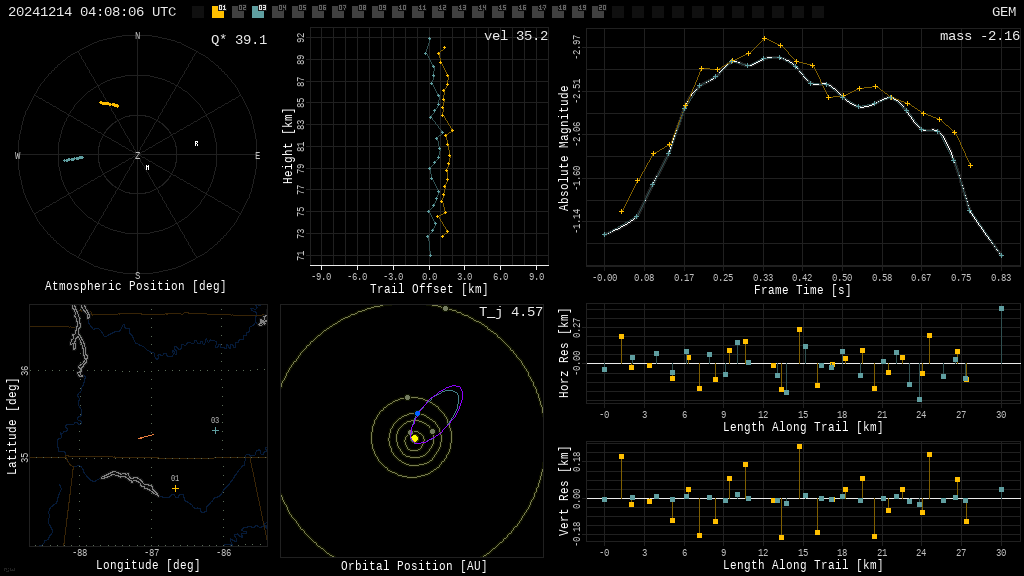
Task: Click station 03 teal cross on map
Action: 215,430
